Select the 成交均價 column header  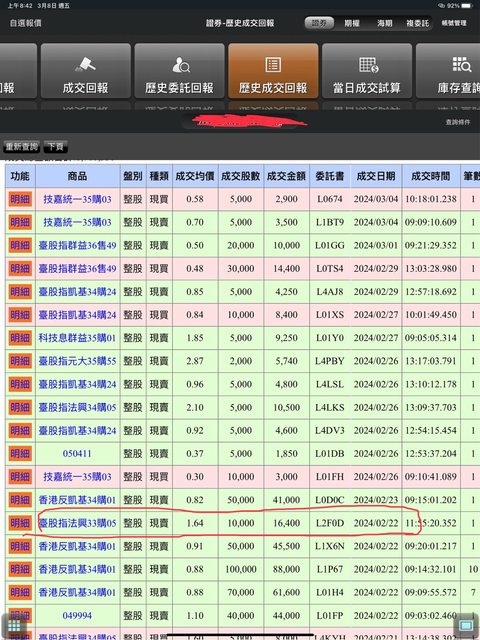(x=195, y=176)
